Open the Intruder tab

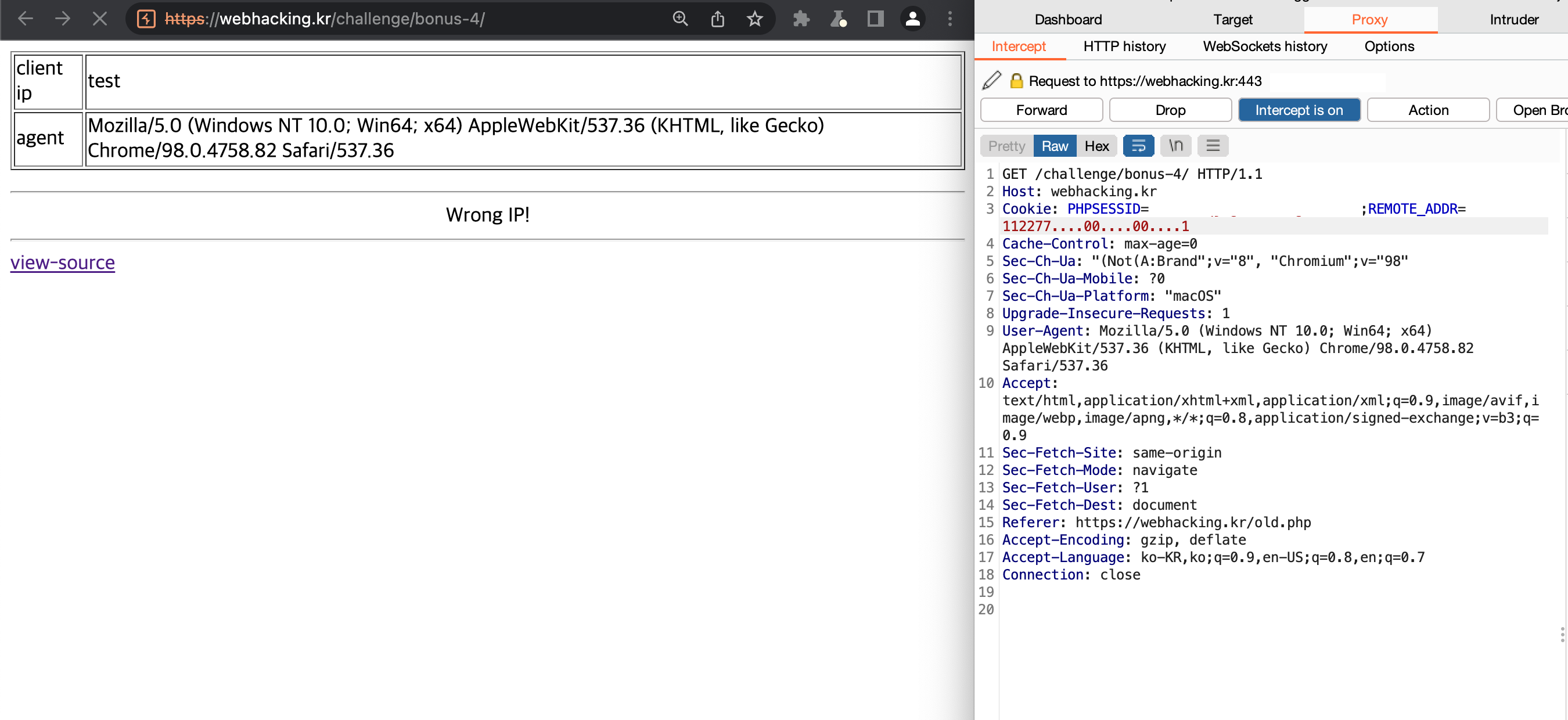[1513, 20]
